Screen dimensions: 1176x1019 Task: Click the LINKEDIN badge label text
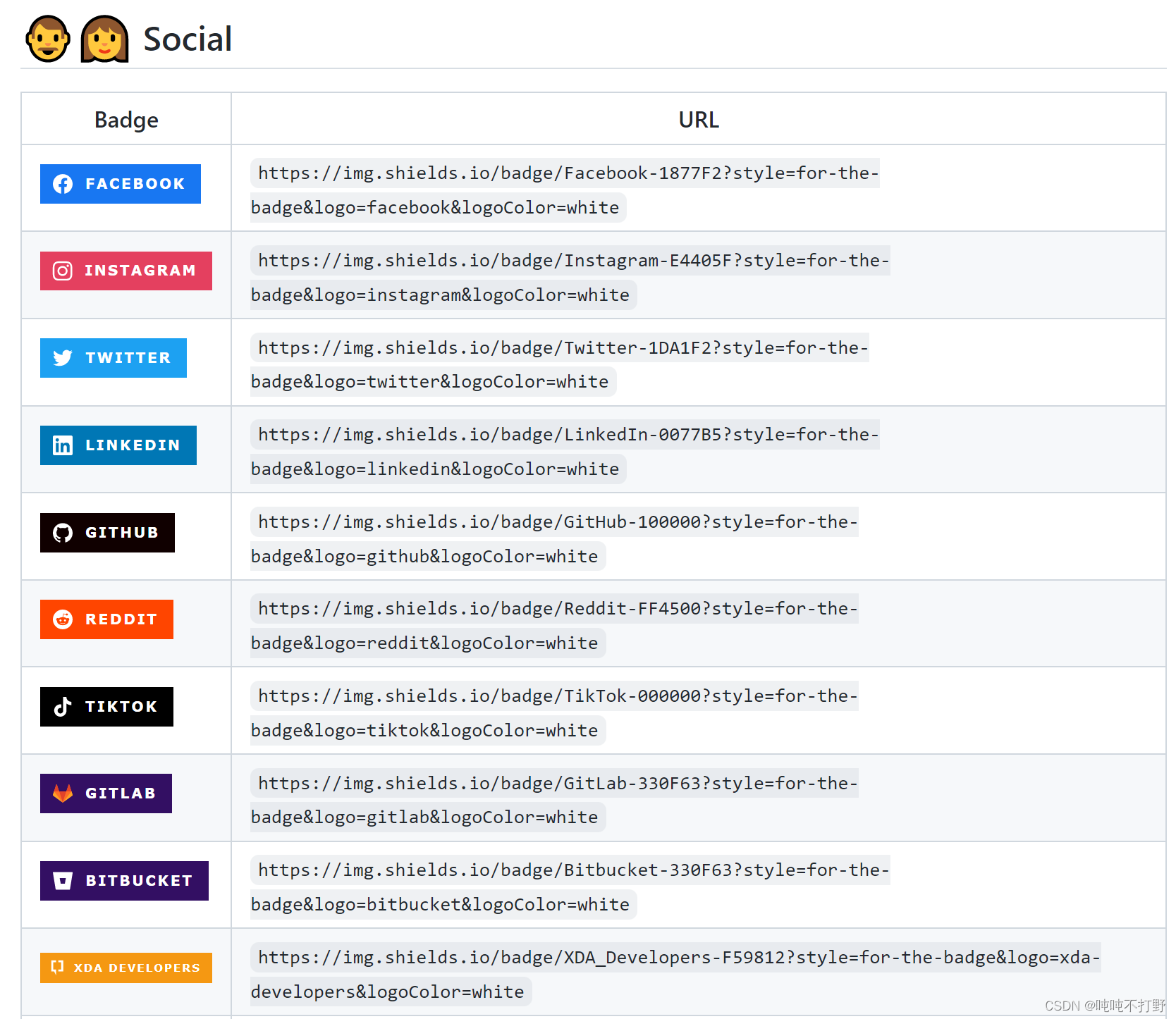coord(133,445)
